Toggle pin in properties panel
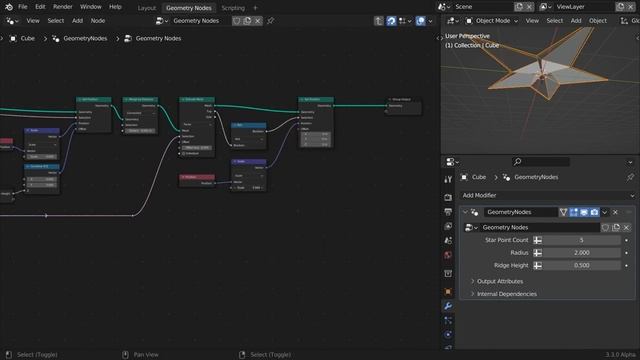This screenshot has width=640, height=360. (x=630, y=177)
